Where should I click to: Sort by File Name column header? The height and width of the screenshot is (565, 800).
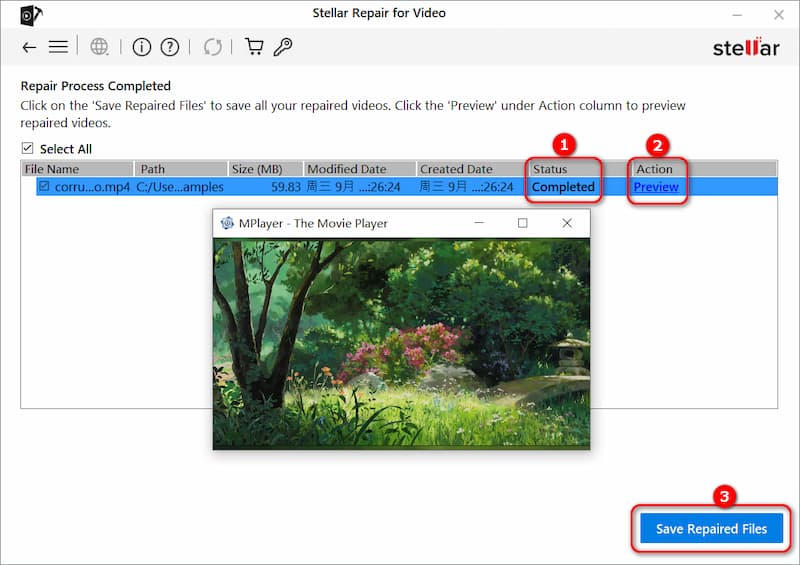point(77,169)
